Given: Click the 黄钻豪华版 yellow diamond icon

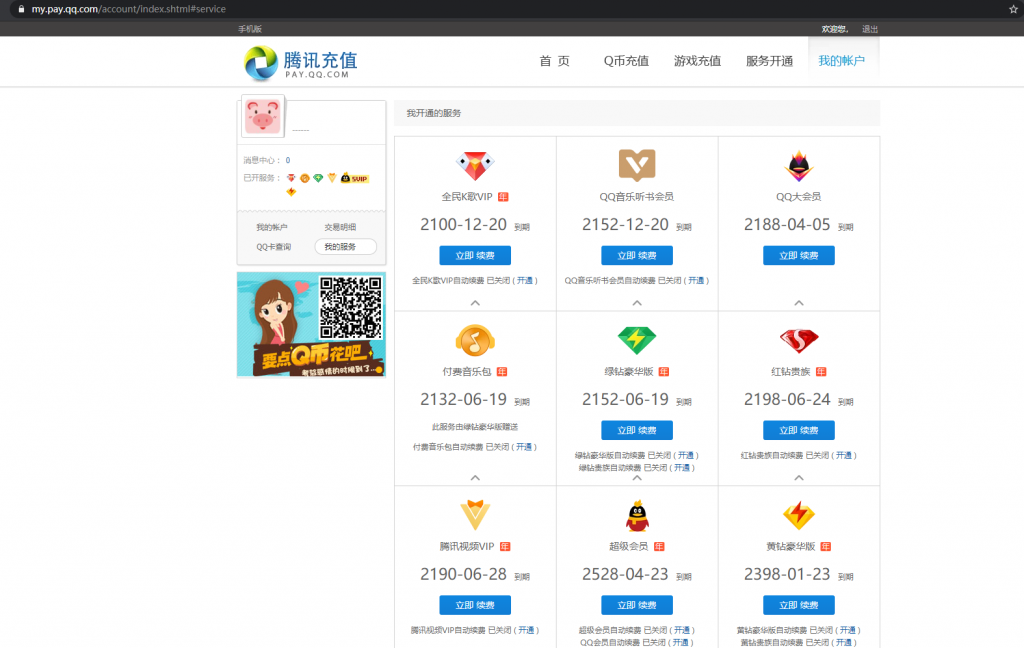Looking at the screenshot, I should [799, 515].
